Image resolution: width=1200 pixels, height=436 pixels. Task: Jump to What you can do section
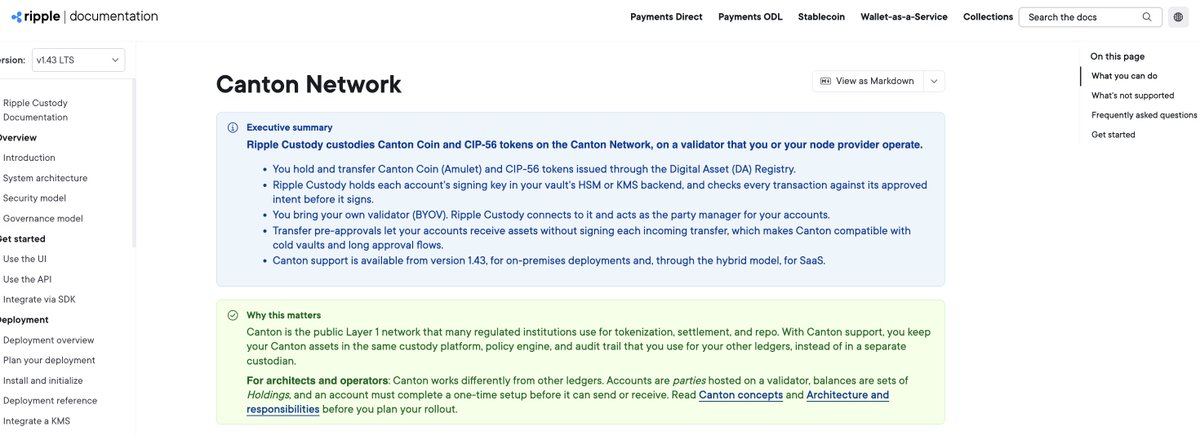point(1124,76)
